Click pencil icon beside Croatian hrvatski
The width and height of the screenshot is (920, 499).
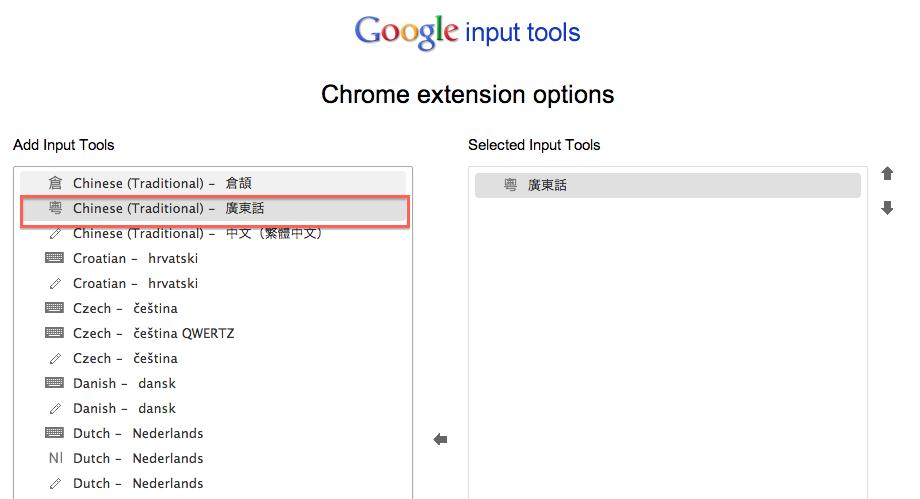(x=55, y=283)
